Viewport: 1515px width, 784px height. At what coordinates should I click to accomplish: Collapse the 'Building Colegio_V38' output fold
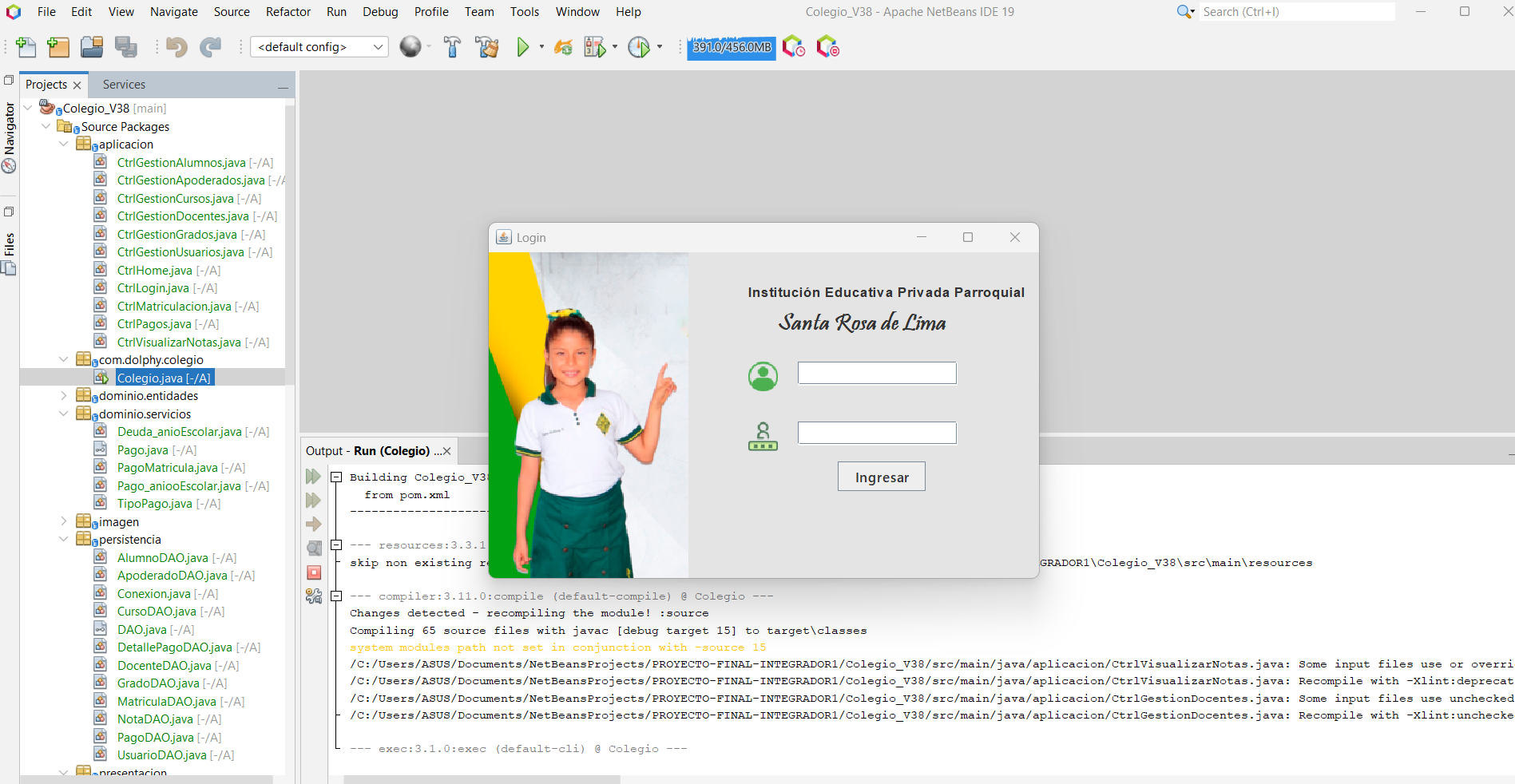click(337, 477)
